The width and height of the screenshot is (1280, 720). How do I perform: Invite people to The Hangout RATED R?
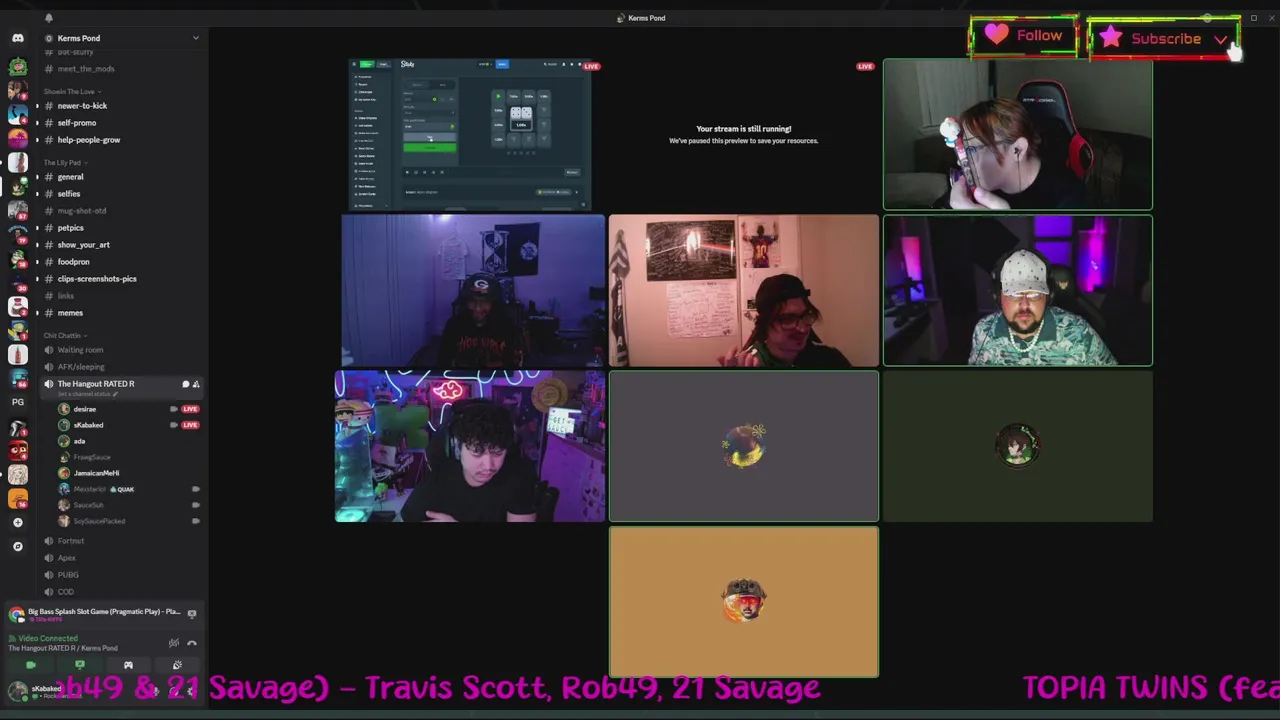coord(196,384)
